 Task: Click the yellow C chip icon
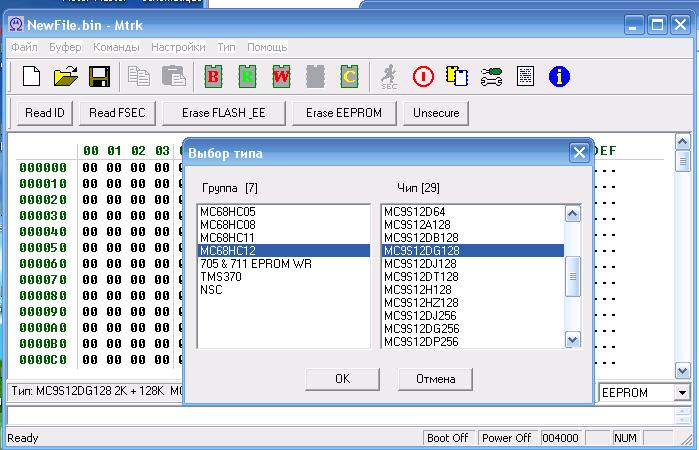[x=349, y=77]
